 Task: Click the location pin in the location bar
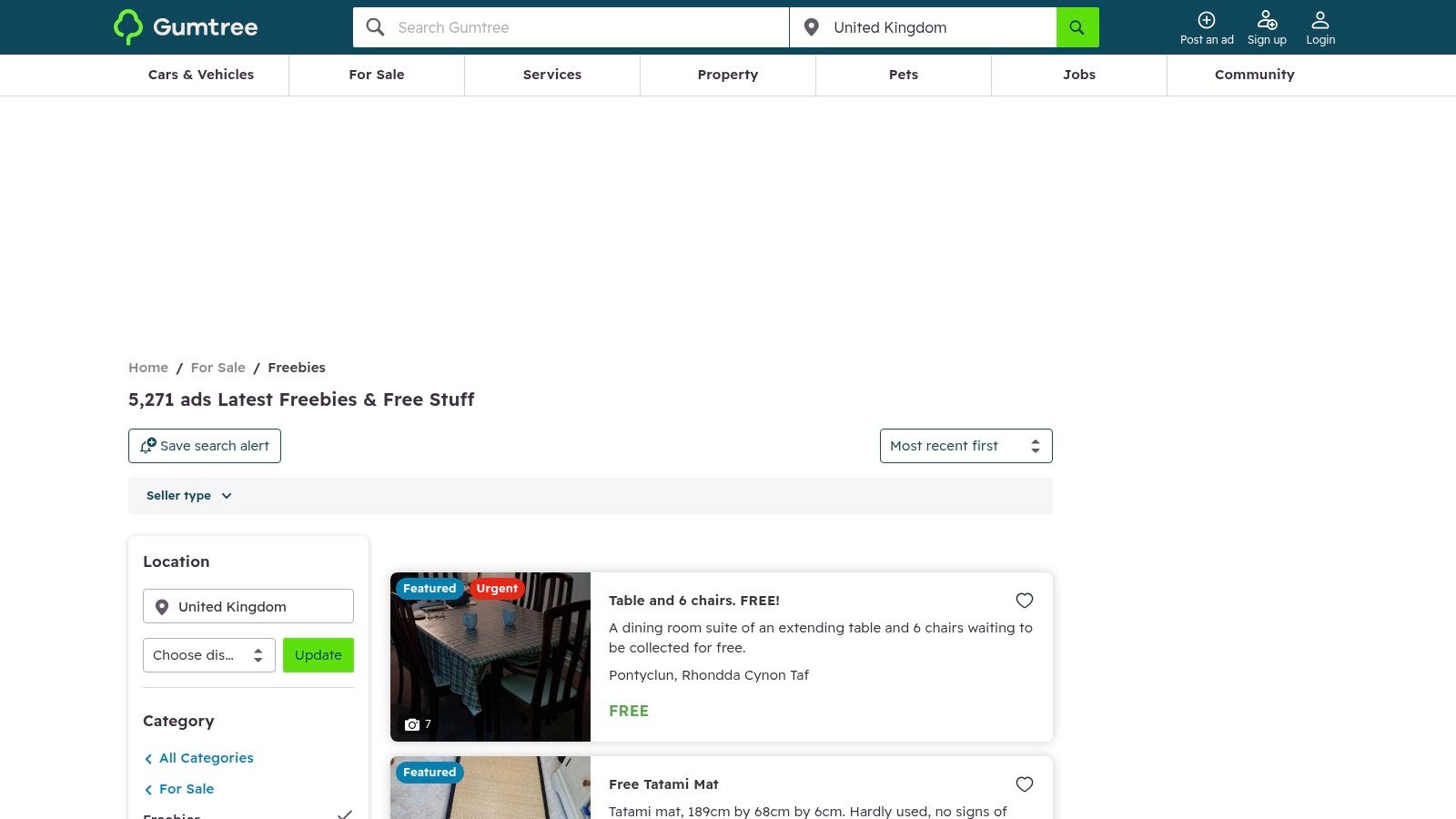[x=811, y=27]
